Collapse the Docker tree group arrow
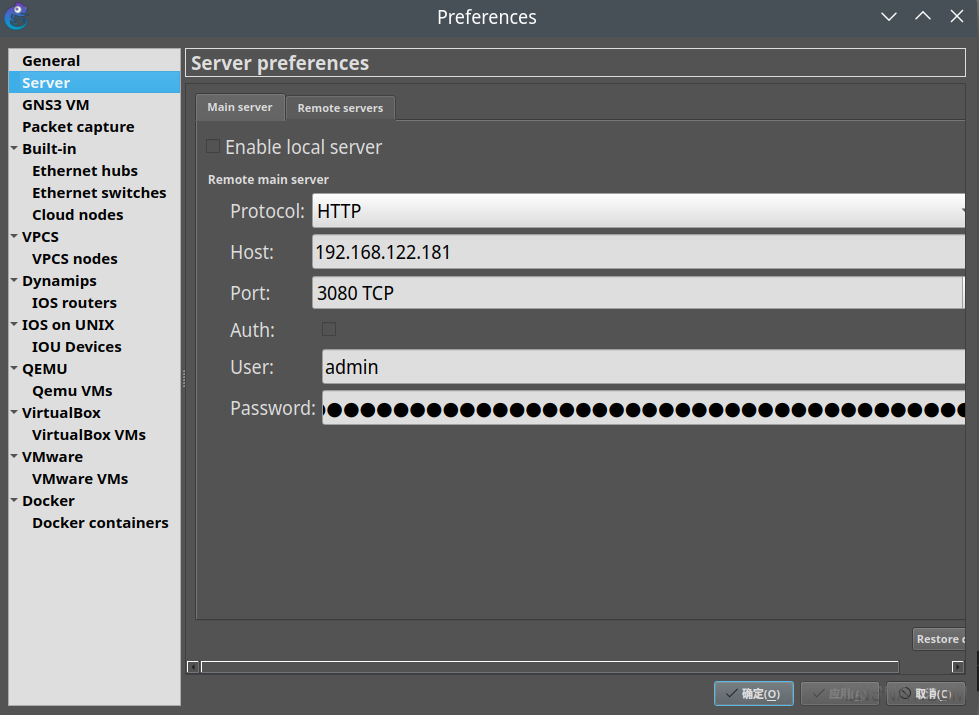Viewport: 979px width, 715px height. 14,501
